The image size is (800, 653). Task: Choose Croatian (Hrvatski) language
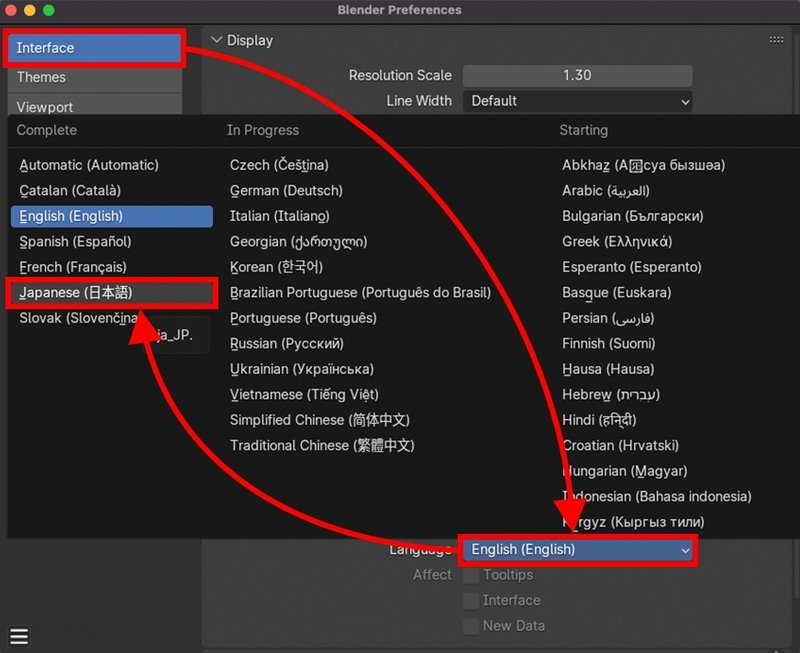pyautogui.click(x=620, y=446)
